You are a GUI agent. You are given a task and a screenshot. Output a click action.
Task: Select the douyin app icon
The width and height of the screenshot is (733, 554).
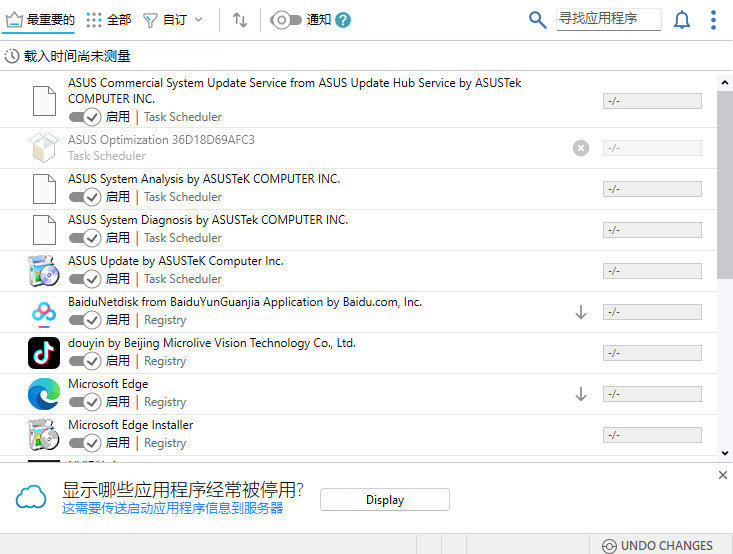click(44, 353)
